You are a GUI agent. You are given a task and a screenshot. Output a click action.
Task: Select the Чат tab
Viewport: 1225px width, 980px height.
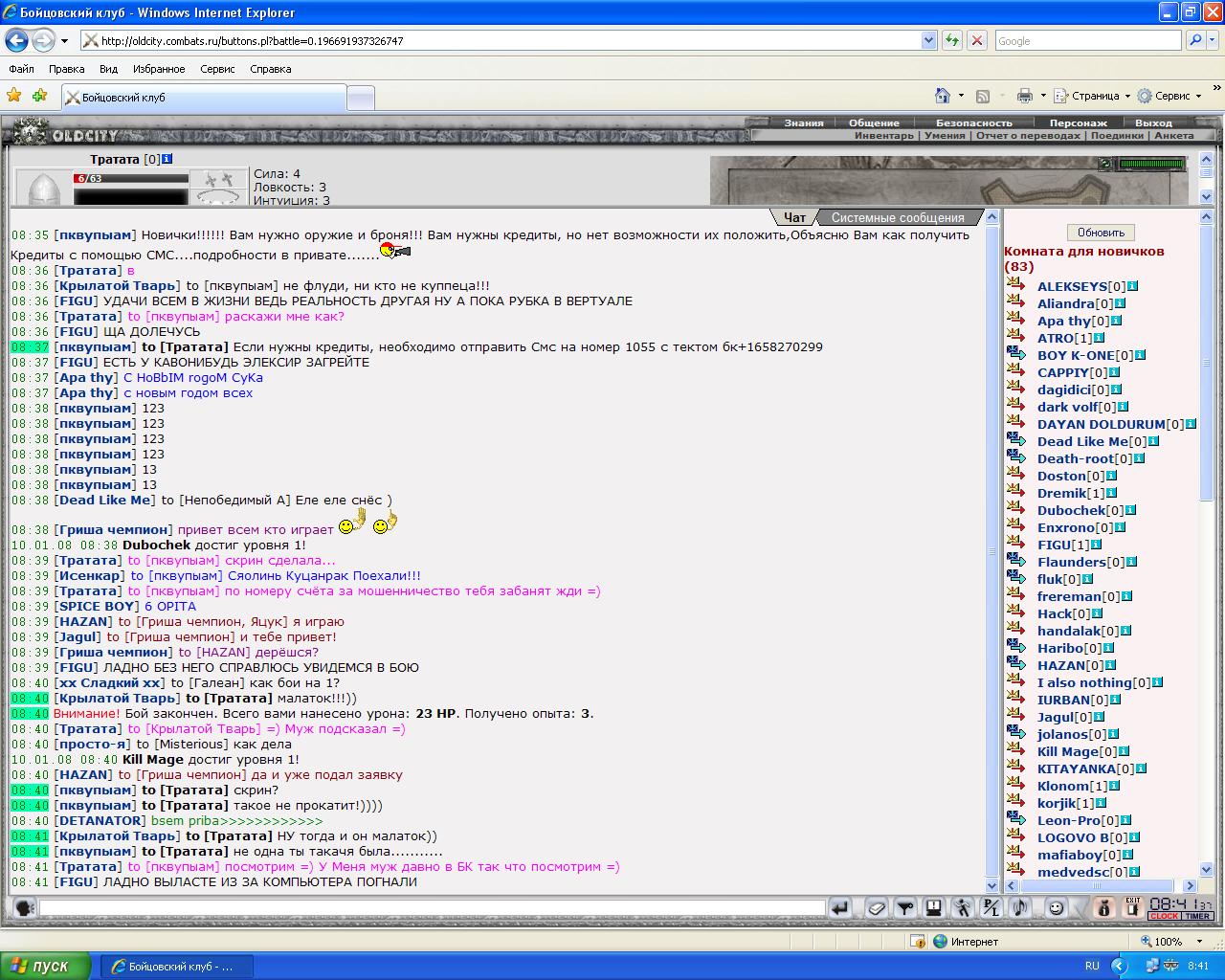point(794,217)
